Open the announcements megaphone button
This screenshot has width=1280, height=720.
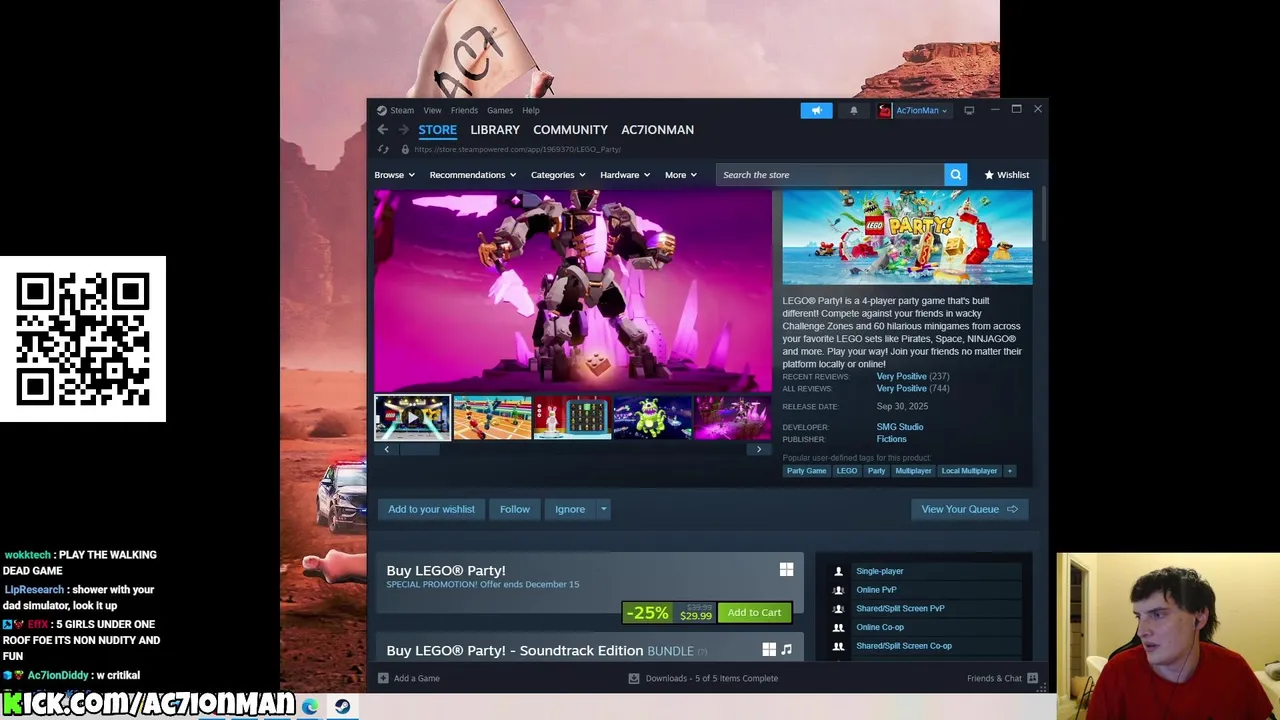coord(816,110)
